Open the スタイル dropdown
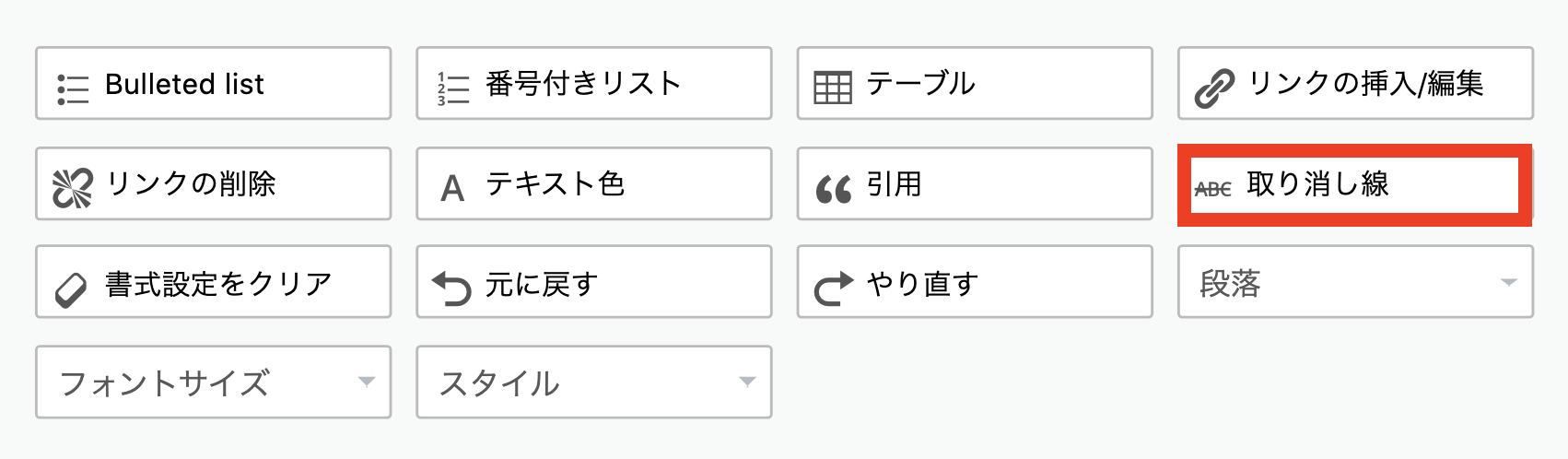The height and width of the screenshot is (459, 1568). tap(594, 382)
